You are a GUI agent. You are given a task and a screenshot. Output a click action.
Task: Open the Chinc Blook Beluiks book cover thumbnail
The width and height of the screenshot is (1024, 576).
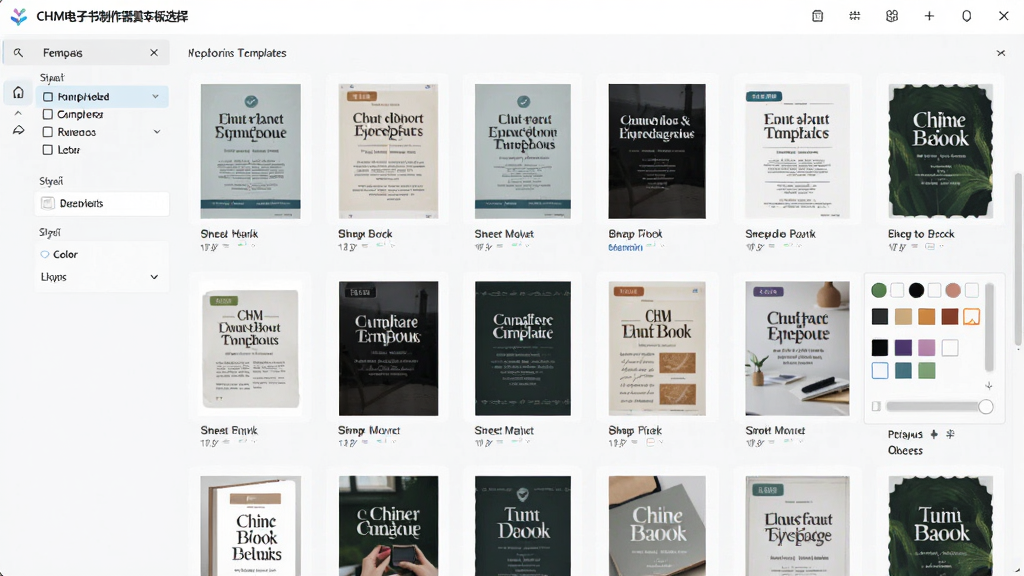pyautogui.click(x=251, y=526)
